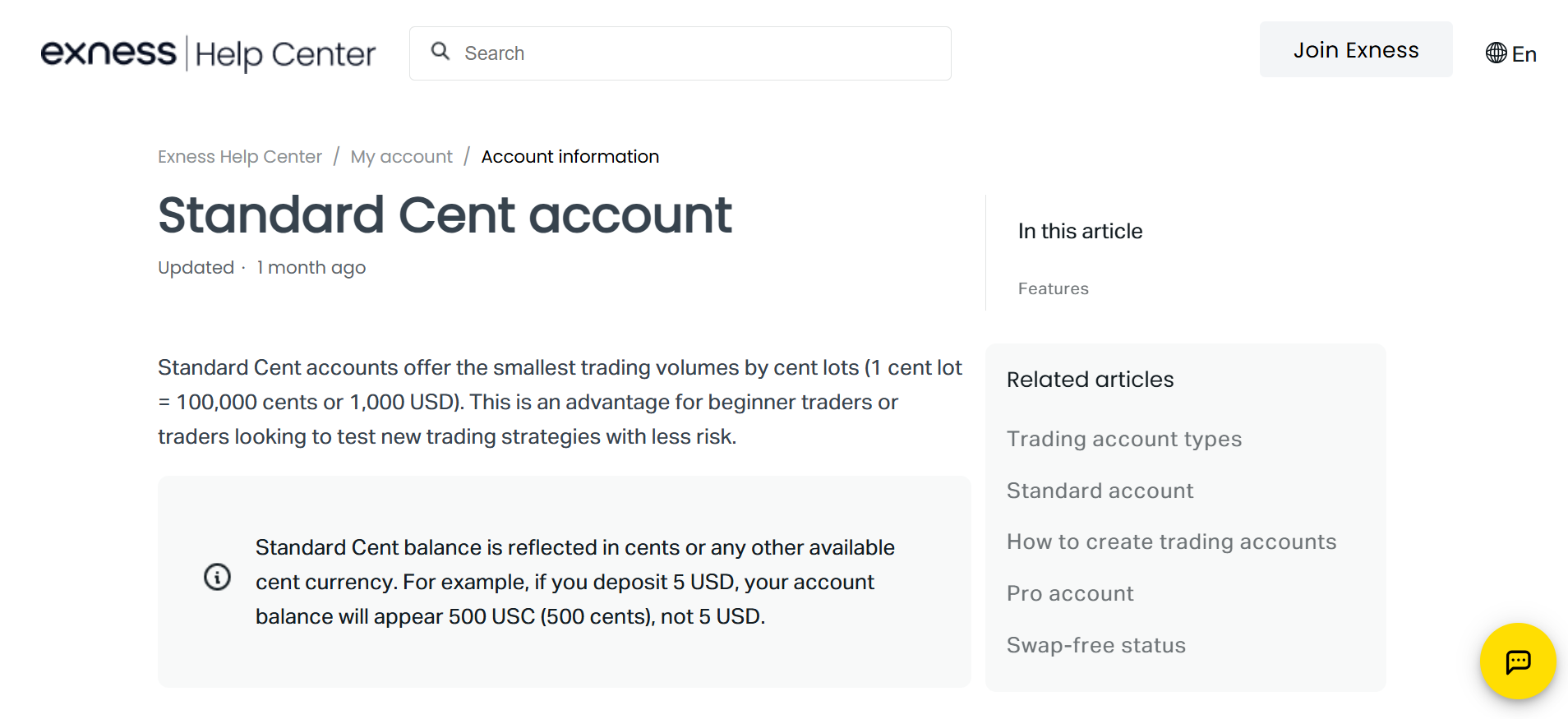Open How to create trading accounts

pos(1171,542)
